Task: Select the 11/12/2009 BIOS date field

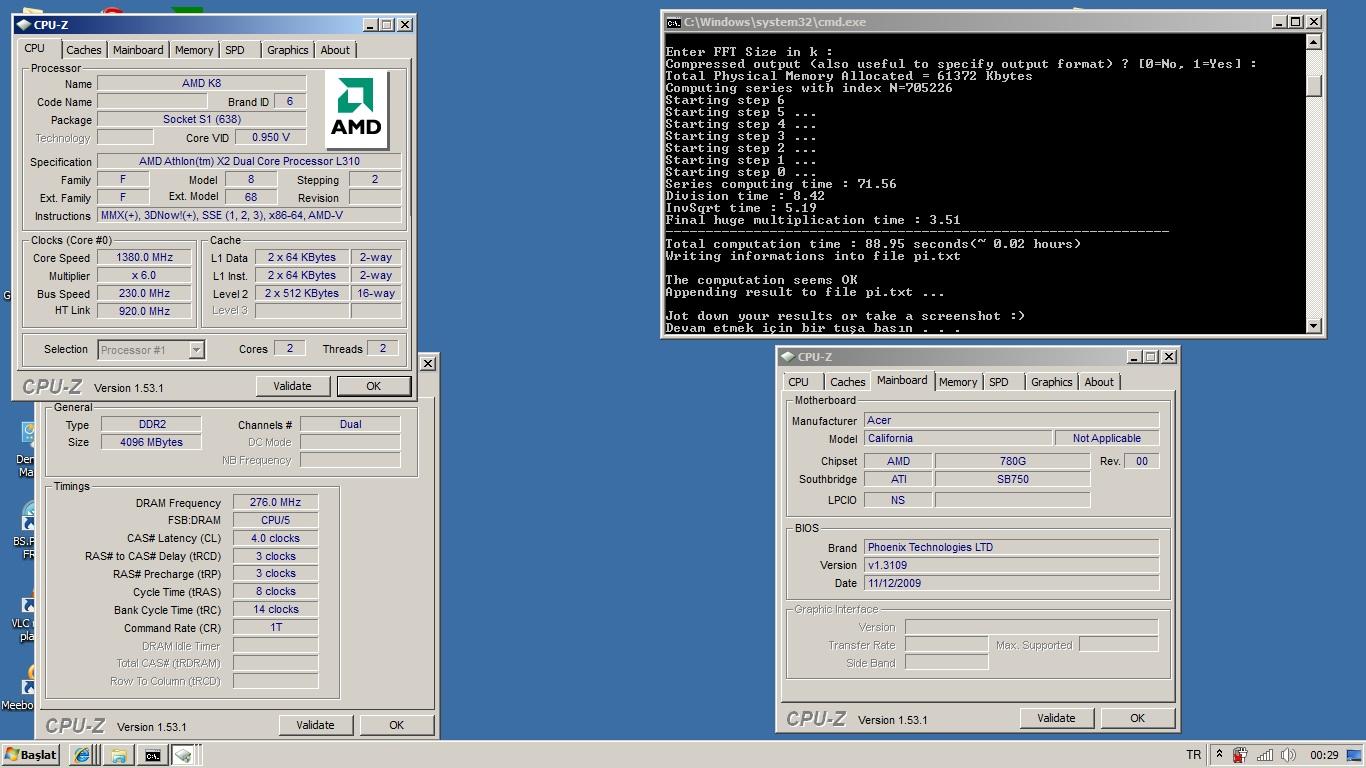Action: point(1012,583)
